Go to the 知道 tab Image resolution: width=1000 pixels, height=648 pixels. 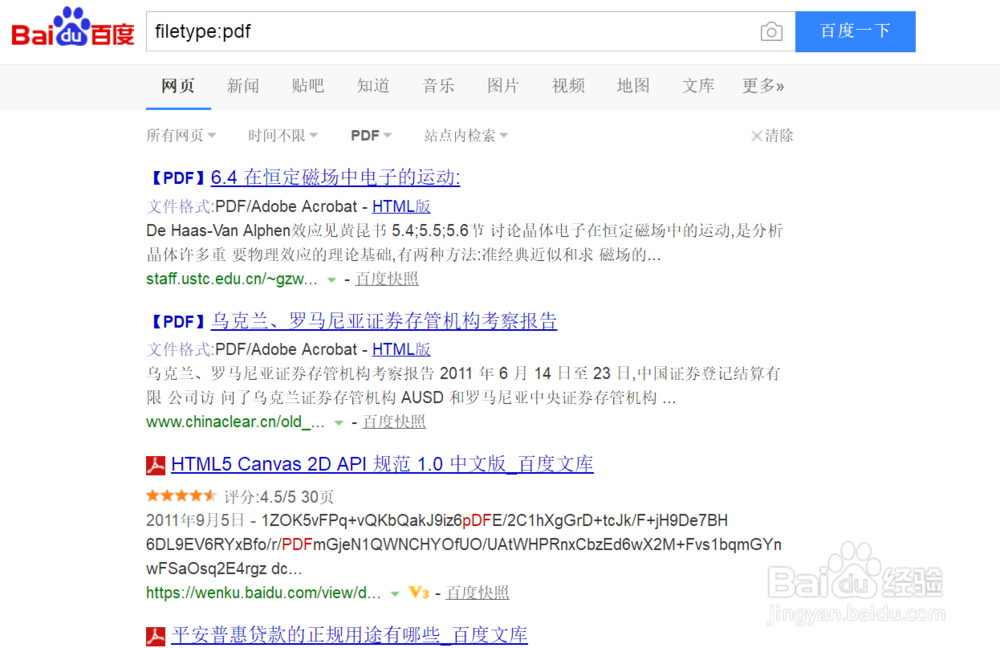coord(373,85)
